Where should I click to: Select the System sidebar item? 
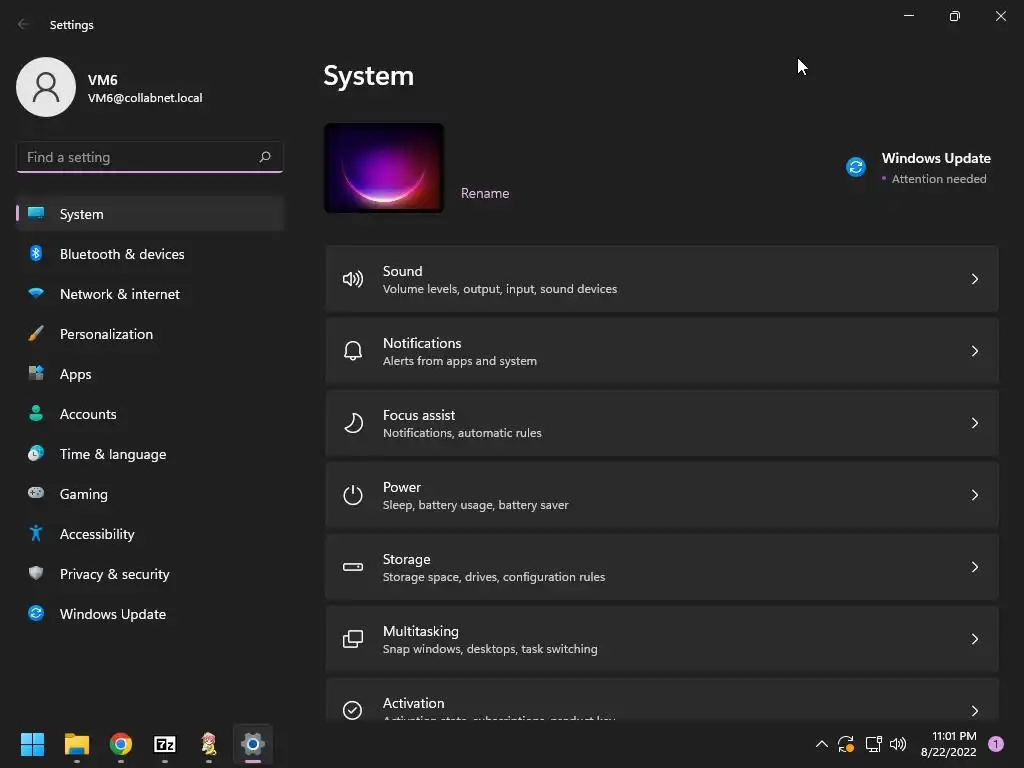pyautogui.click(x=150, y=214)
